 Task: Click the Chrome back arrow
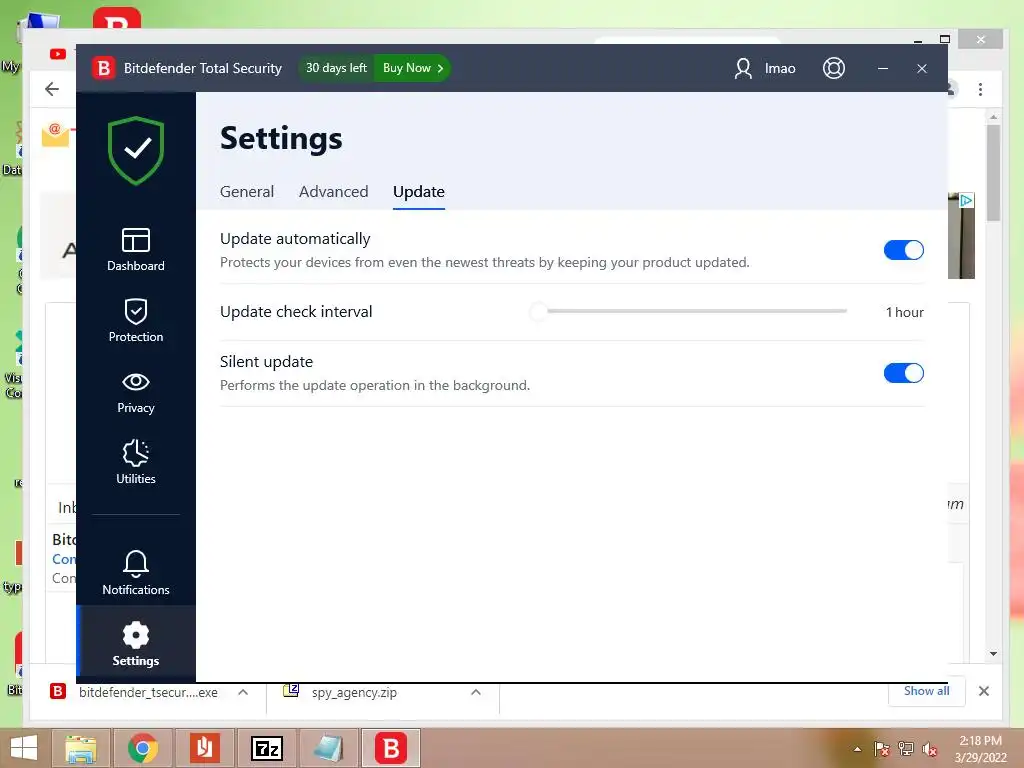tap(52, 89)
